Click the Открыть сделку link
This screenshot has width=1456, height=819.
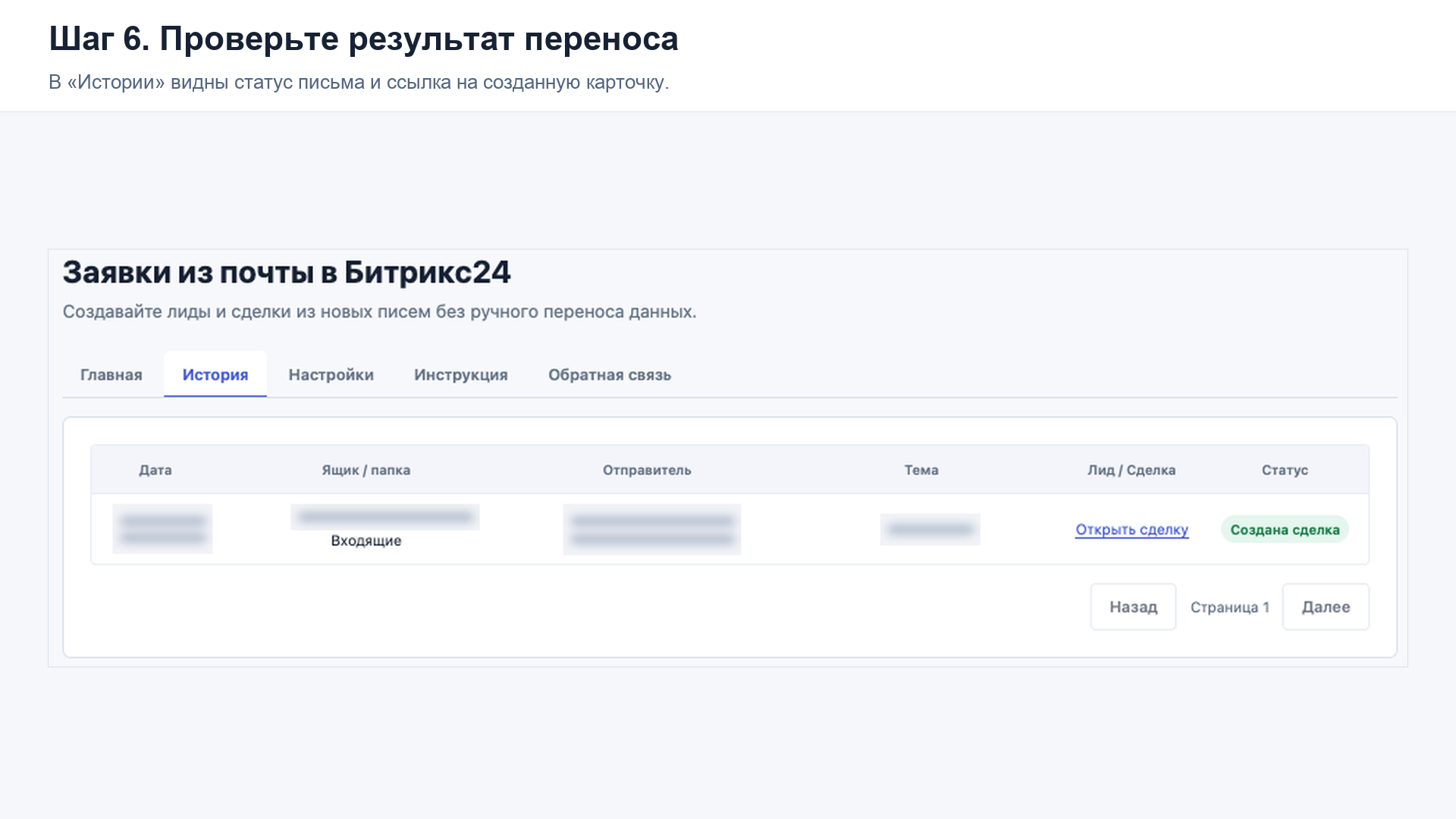pos(1131,529)
